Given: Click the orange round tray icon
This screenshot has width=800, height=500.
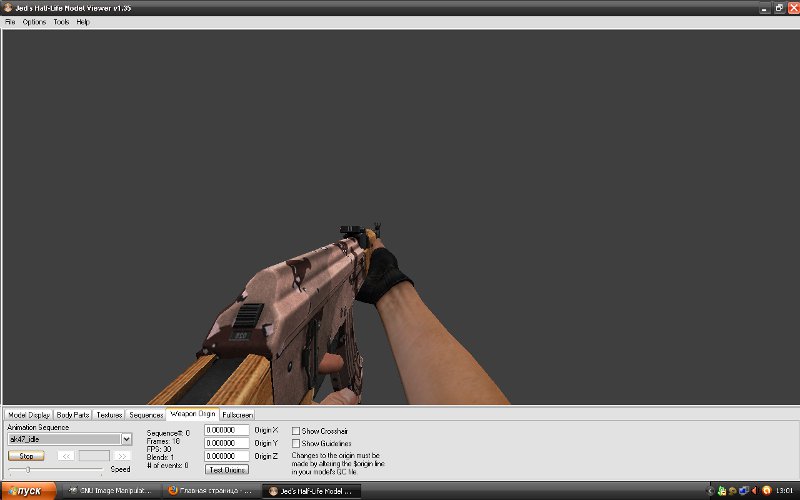Looking at the screenshot, I should (766, 491).
